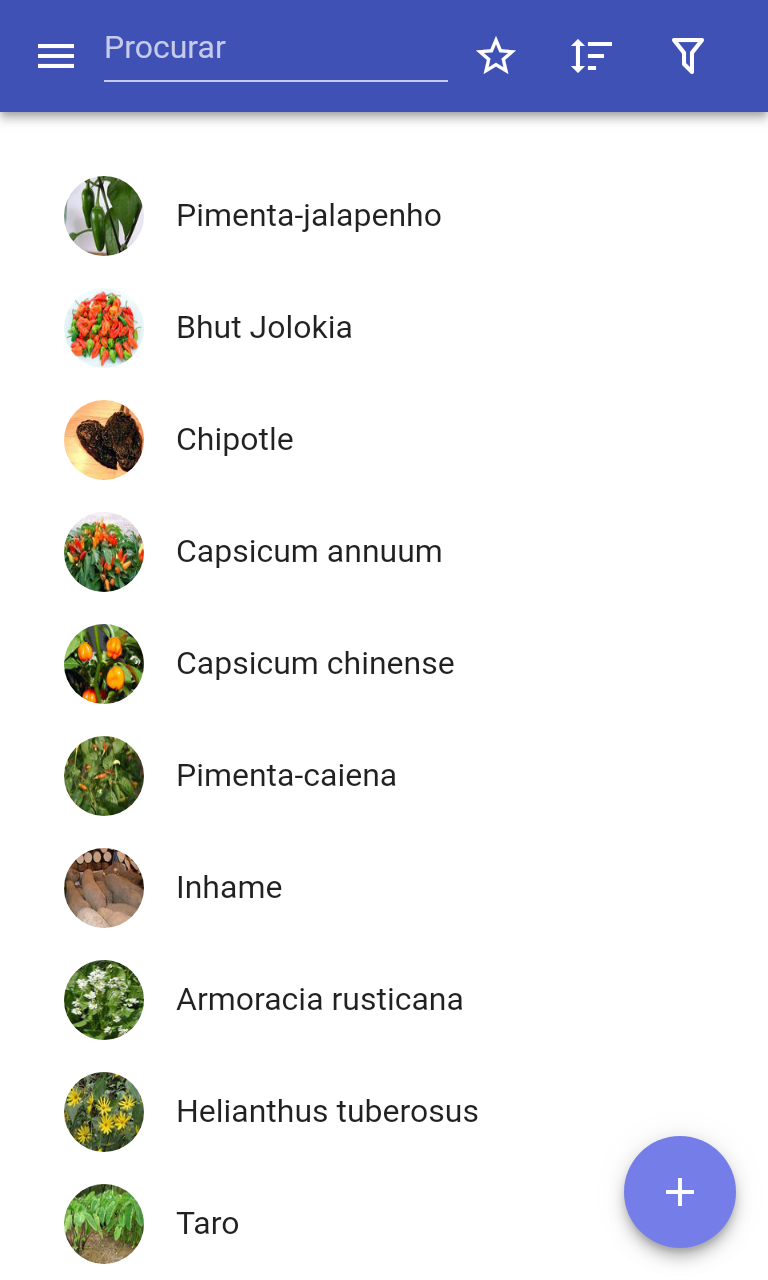Open the Pimenta-jalapenho entry

tap(308, 216)
